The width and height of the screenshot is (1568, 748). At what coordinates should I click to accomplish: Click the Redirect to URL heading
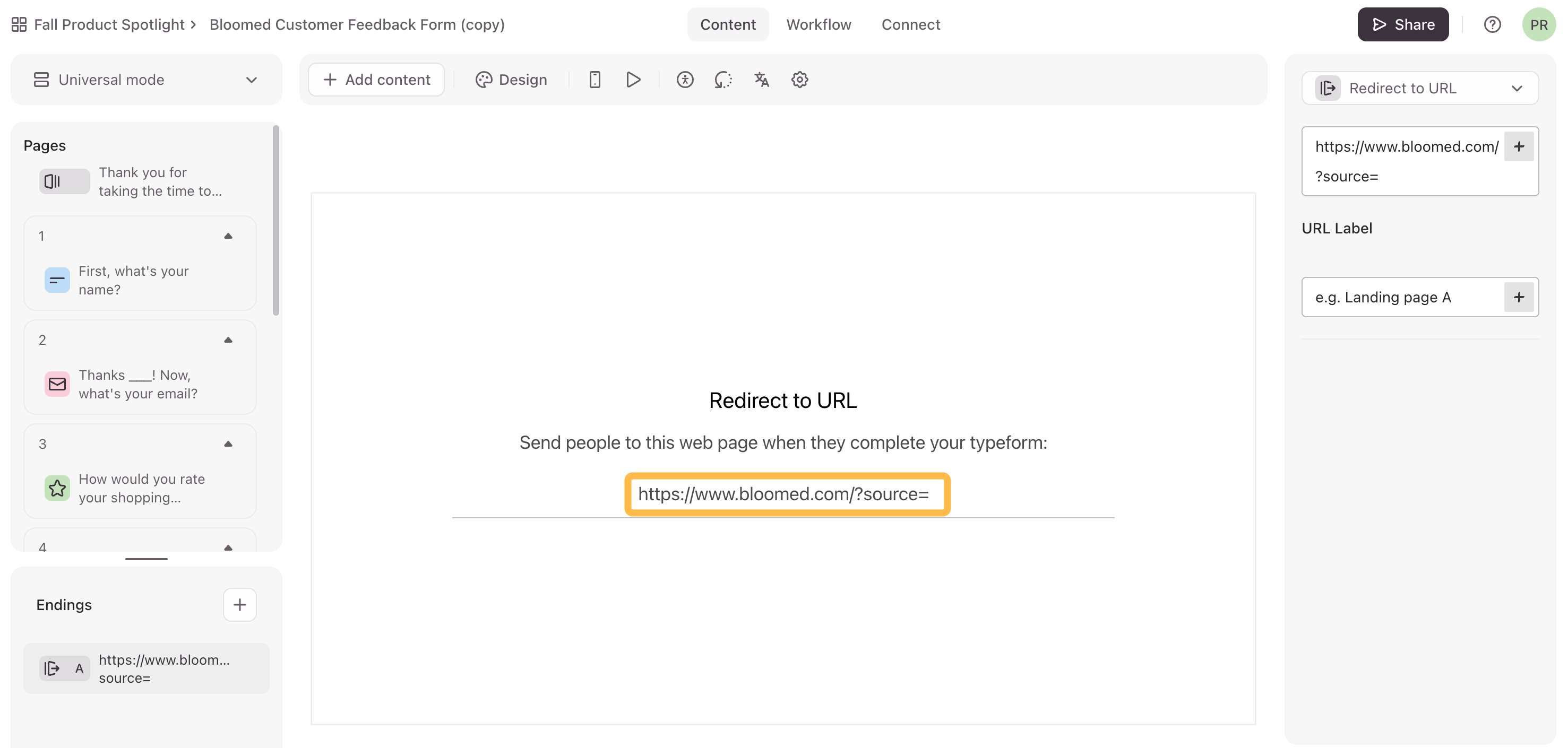783,400
